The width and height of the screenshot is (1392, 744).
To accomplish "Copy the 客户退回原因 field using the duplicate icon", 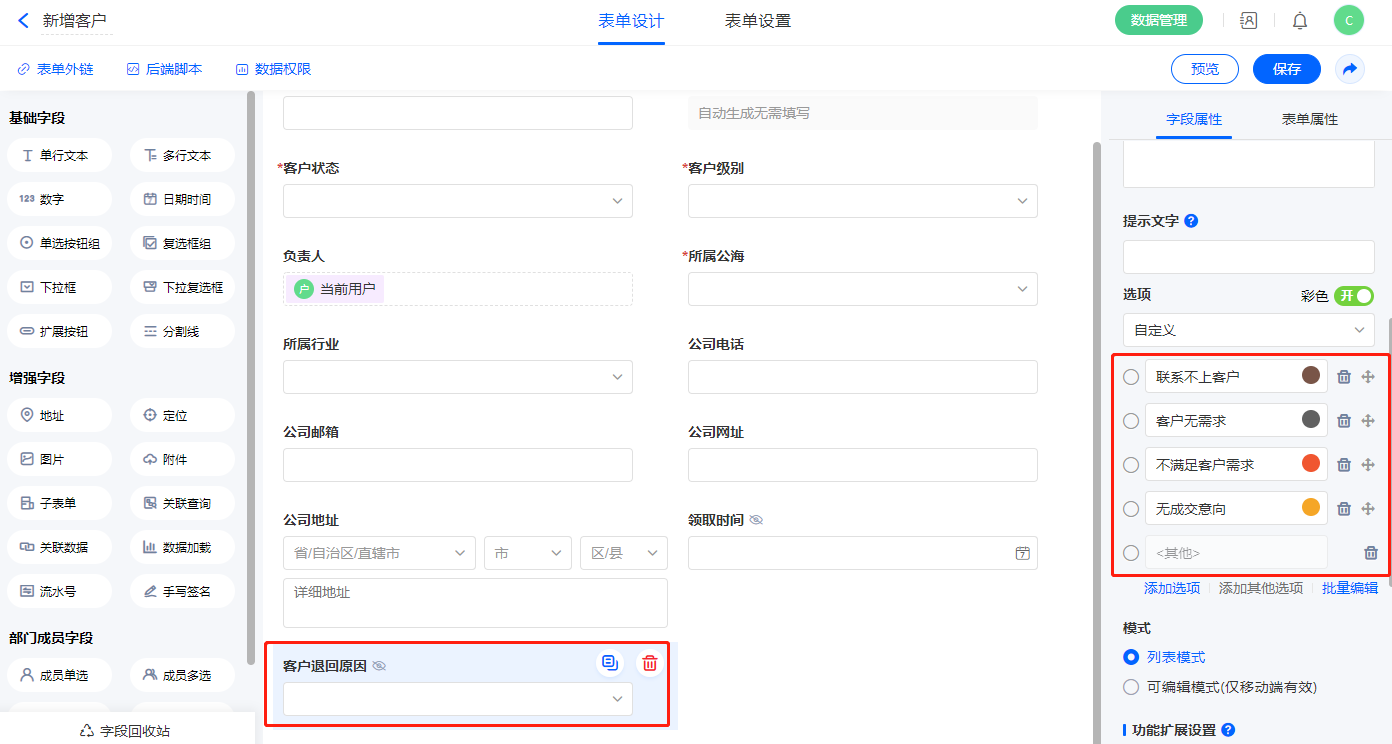I will pos(610,663).
